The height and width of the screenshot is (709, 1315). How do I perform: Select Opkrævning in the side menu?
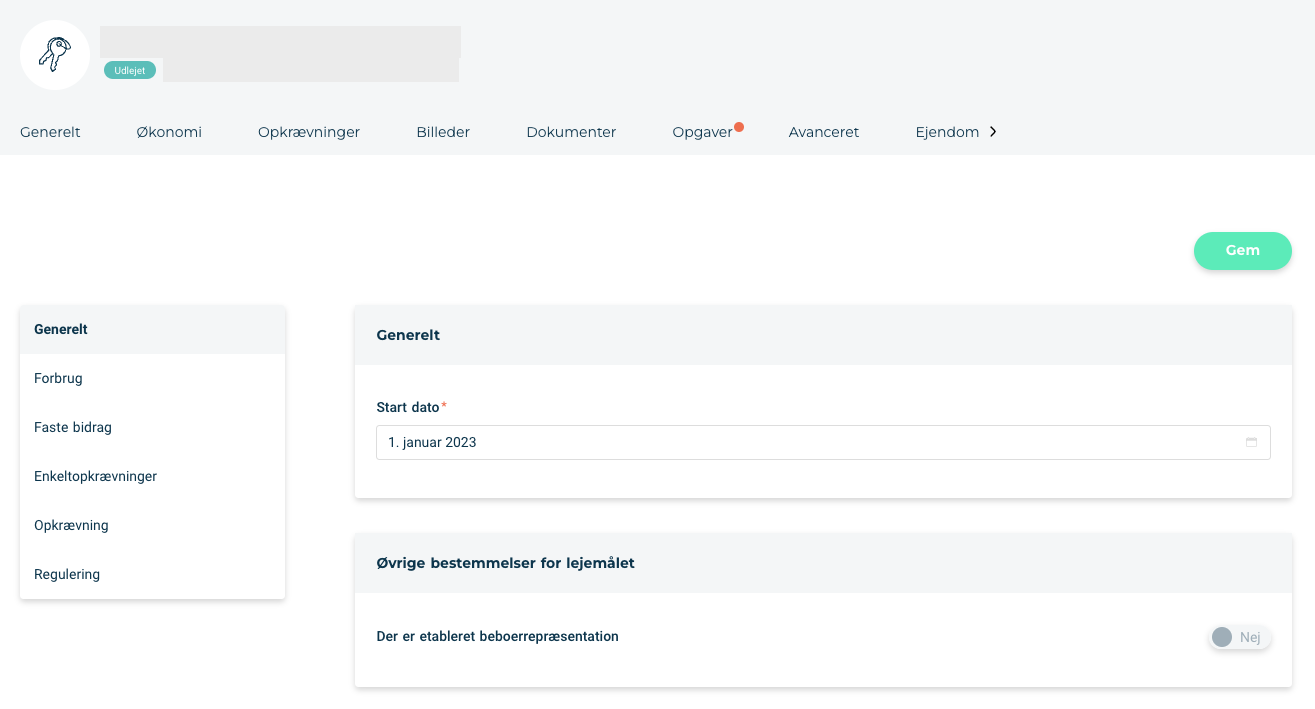(x=152, y=525)
